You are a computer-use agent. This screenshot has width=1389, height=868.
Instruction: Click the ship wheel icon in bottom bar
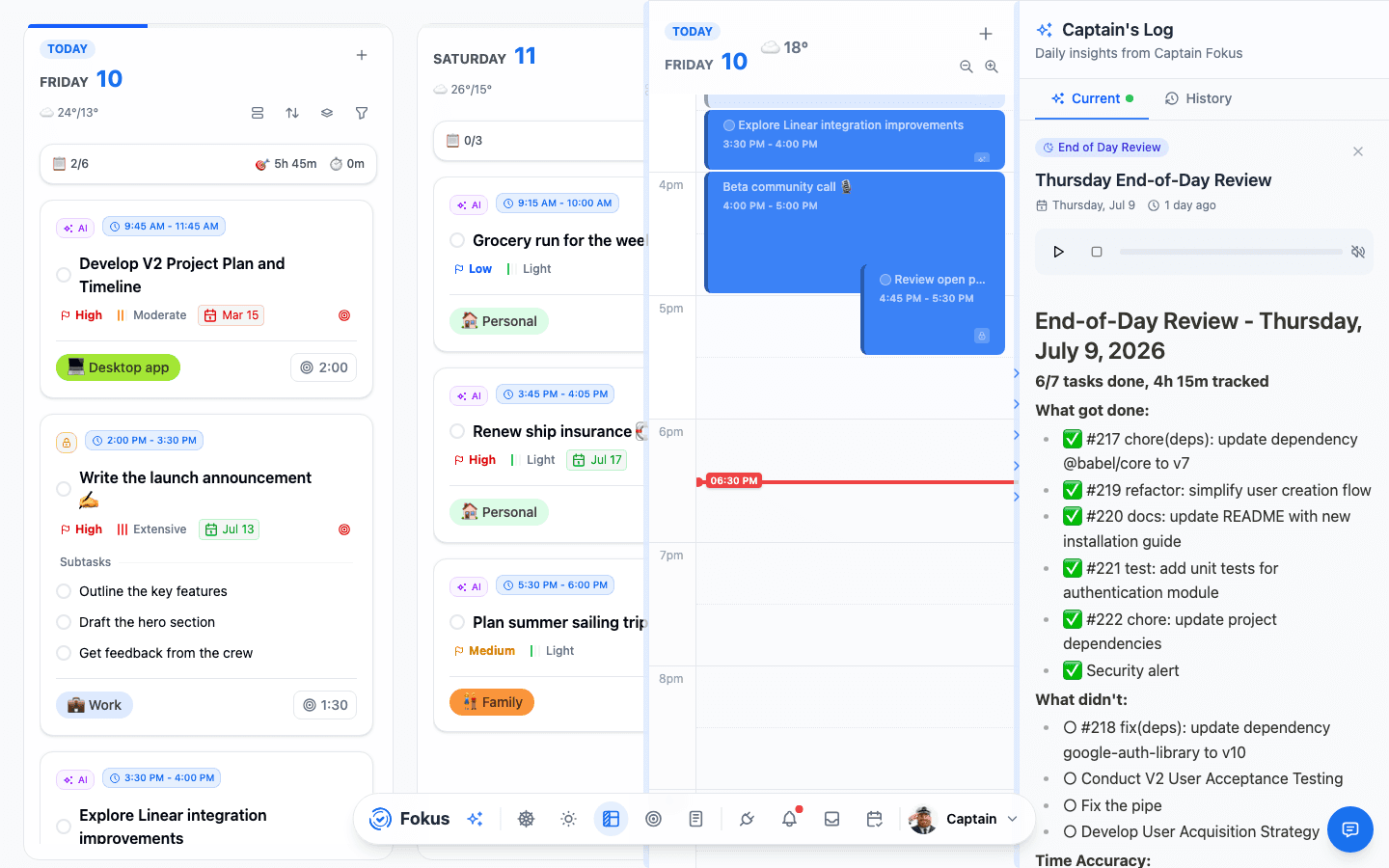click(527, 819)
